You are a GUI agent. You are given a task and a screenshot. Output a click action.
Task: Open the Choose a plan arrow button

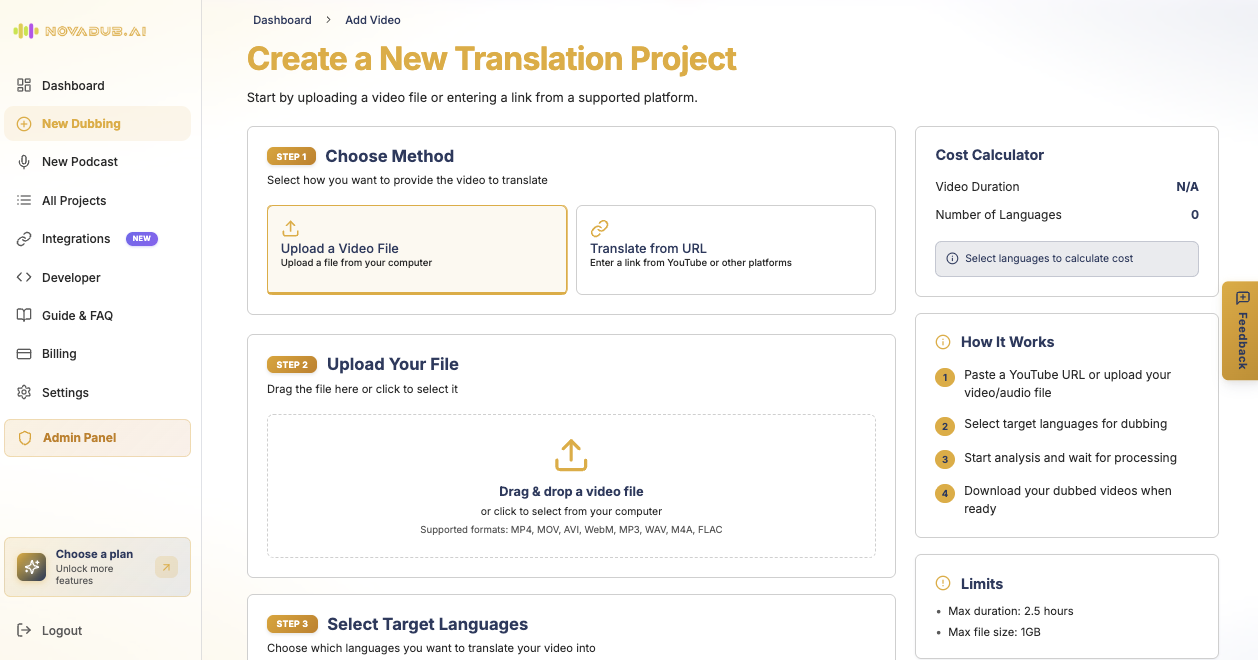[x=166, y=567]
